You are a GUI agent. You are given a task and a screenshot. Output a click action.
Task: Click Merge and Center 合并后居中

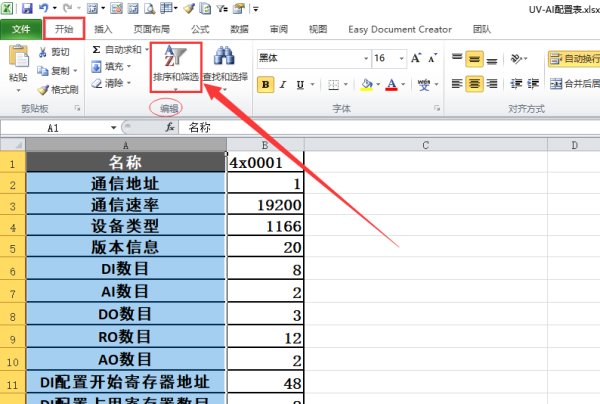[x=574, y=83]
